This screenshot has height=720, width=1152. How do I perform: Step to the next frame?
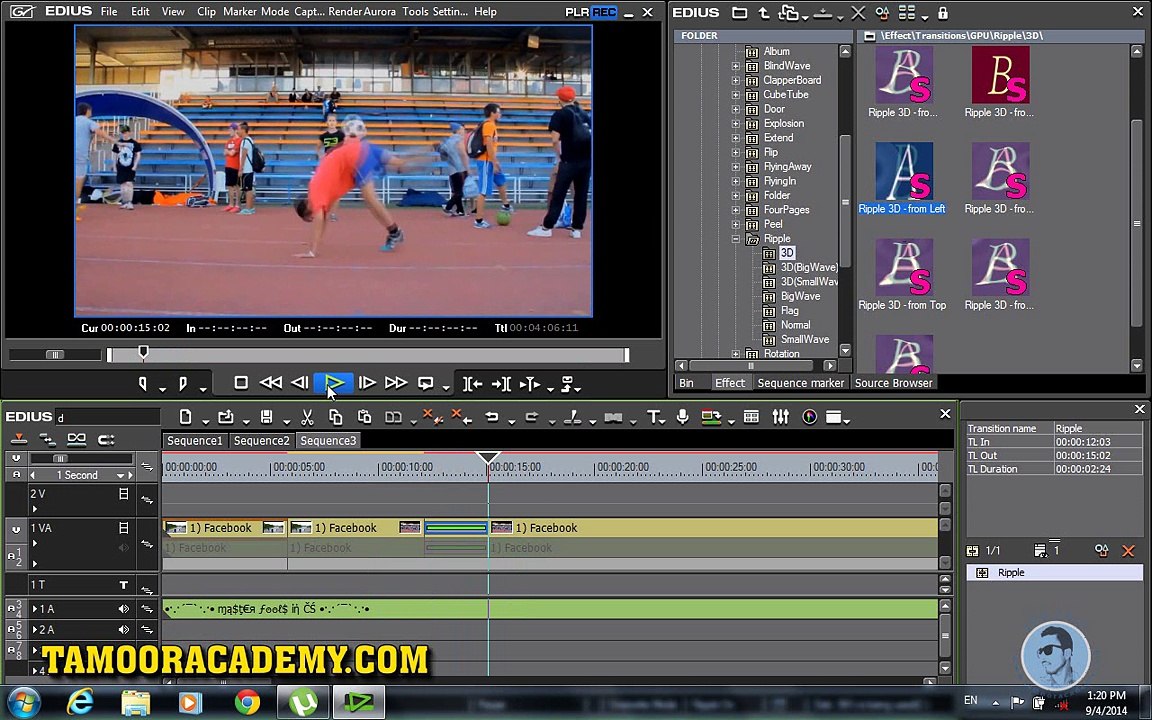coord(367,383)
